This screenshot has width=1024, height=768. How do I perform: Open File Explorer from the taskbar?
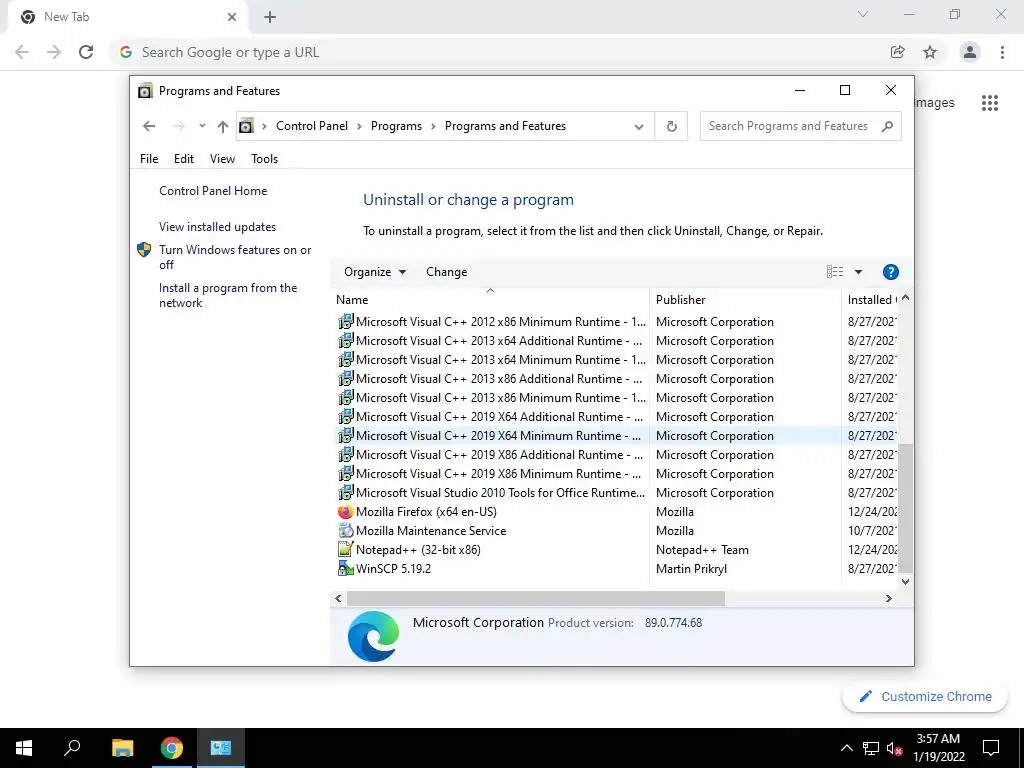click(122, 748)
